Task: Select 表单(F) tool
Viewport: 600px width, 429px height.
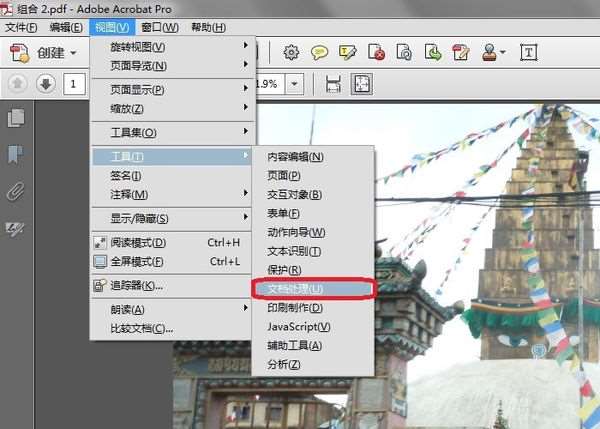Action: click(x=313, y=213)
